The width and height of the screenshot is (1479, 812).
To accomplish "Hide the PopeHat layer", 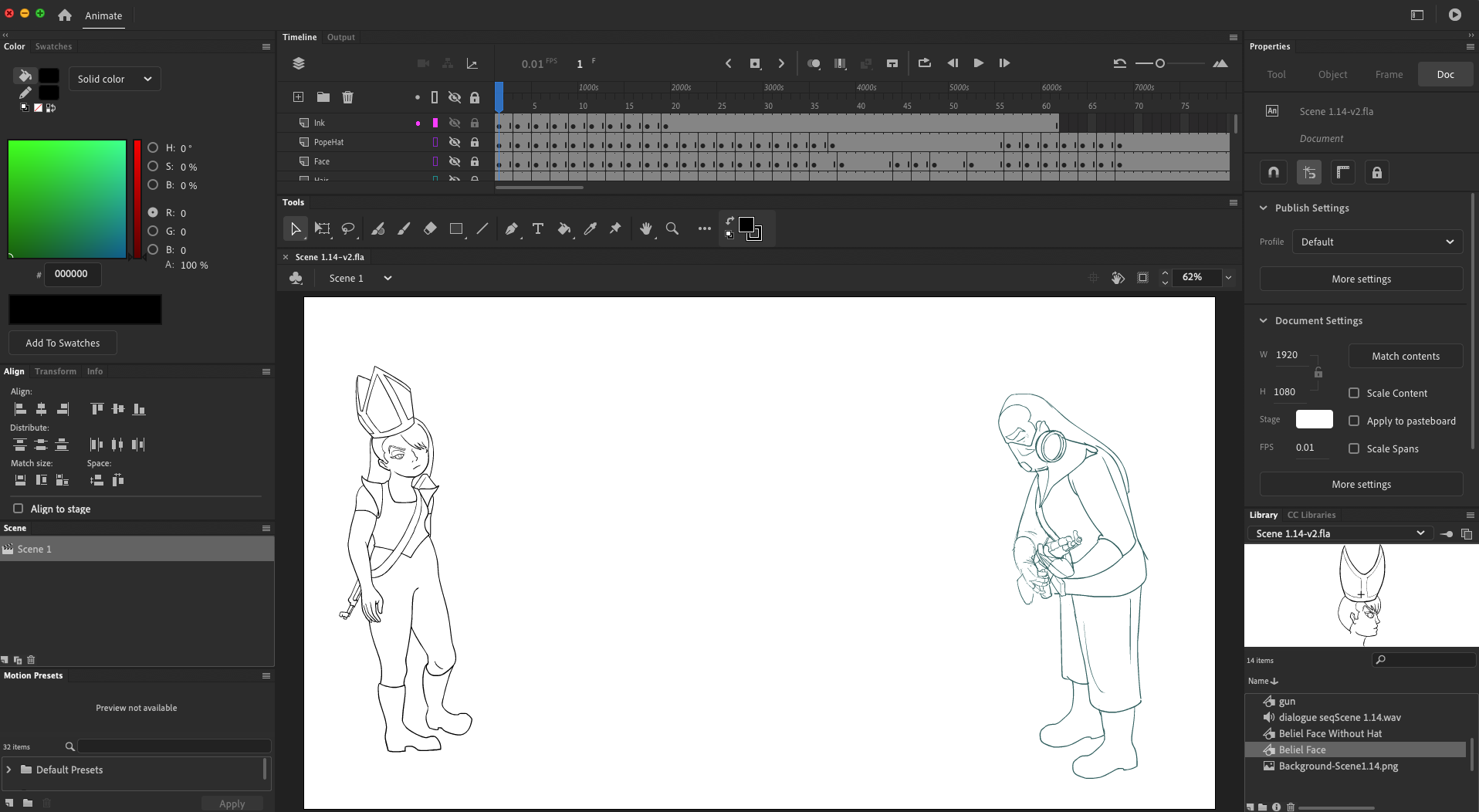I will pyautogui.click(x=455, y=142).
